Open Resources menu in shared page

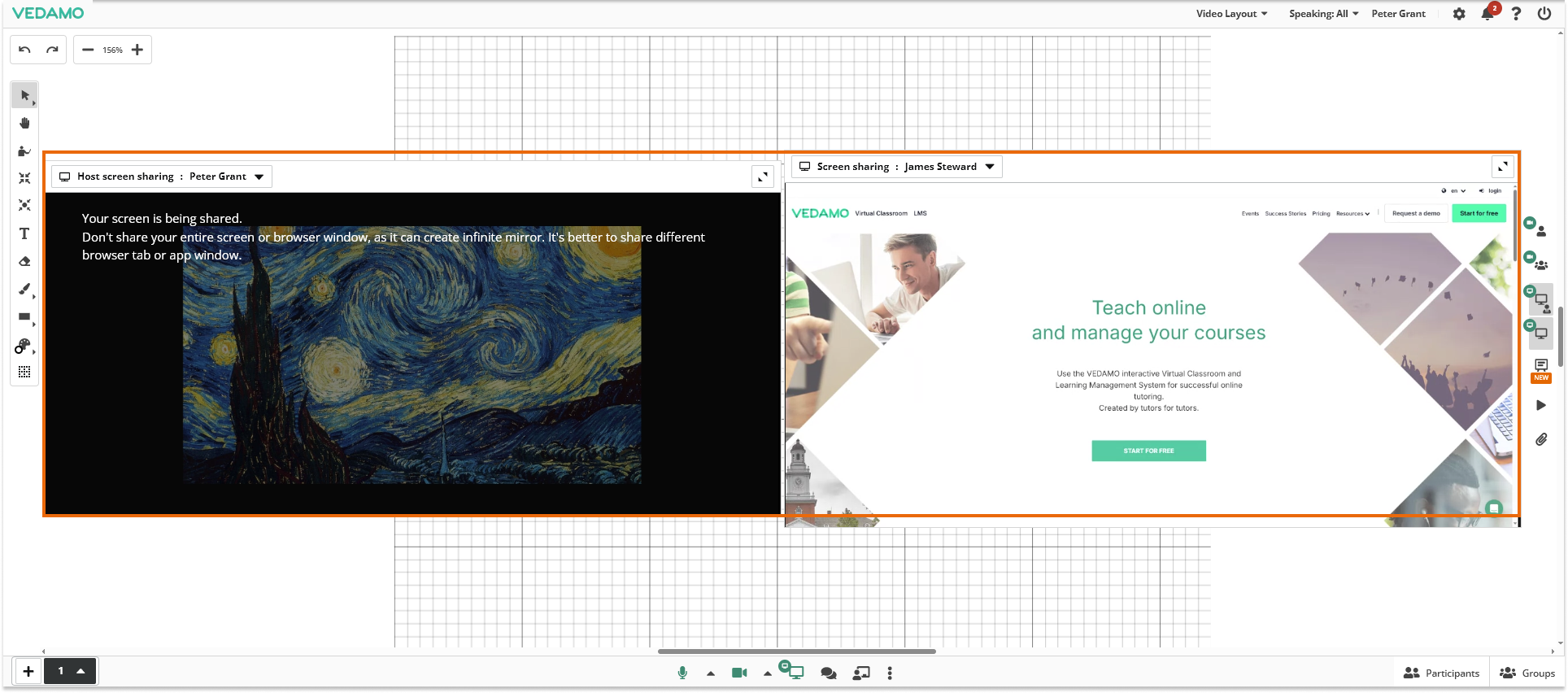pyautogui.click(x=1352, y=214)
